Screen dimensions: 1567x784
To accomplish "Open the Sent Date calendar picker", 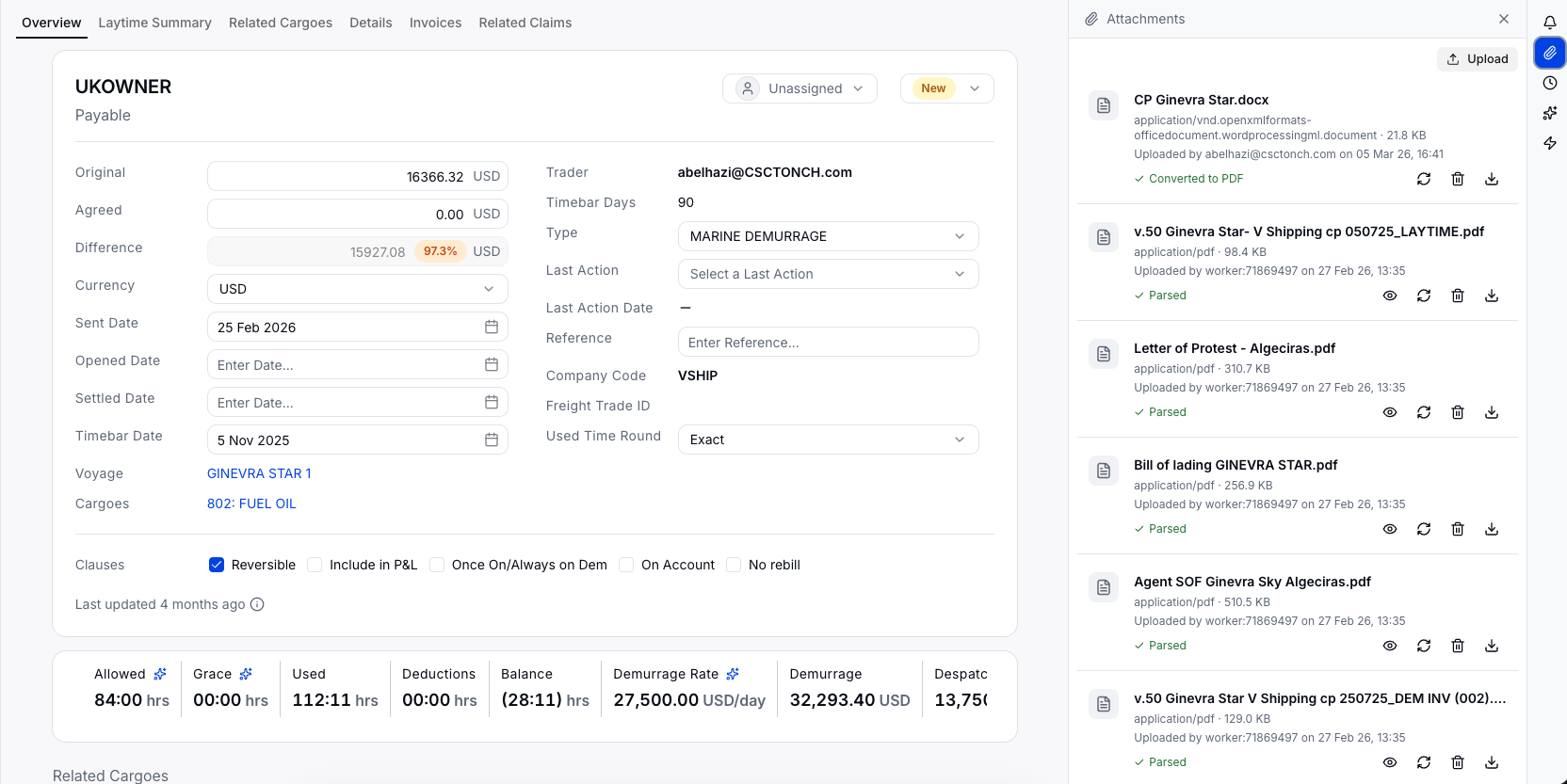I will coord(492,327).
